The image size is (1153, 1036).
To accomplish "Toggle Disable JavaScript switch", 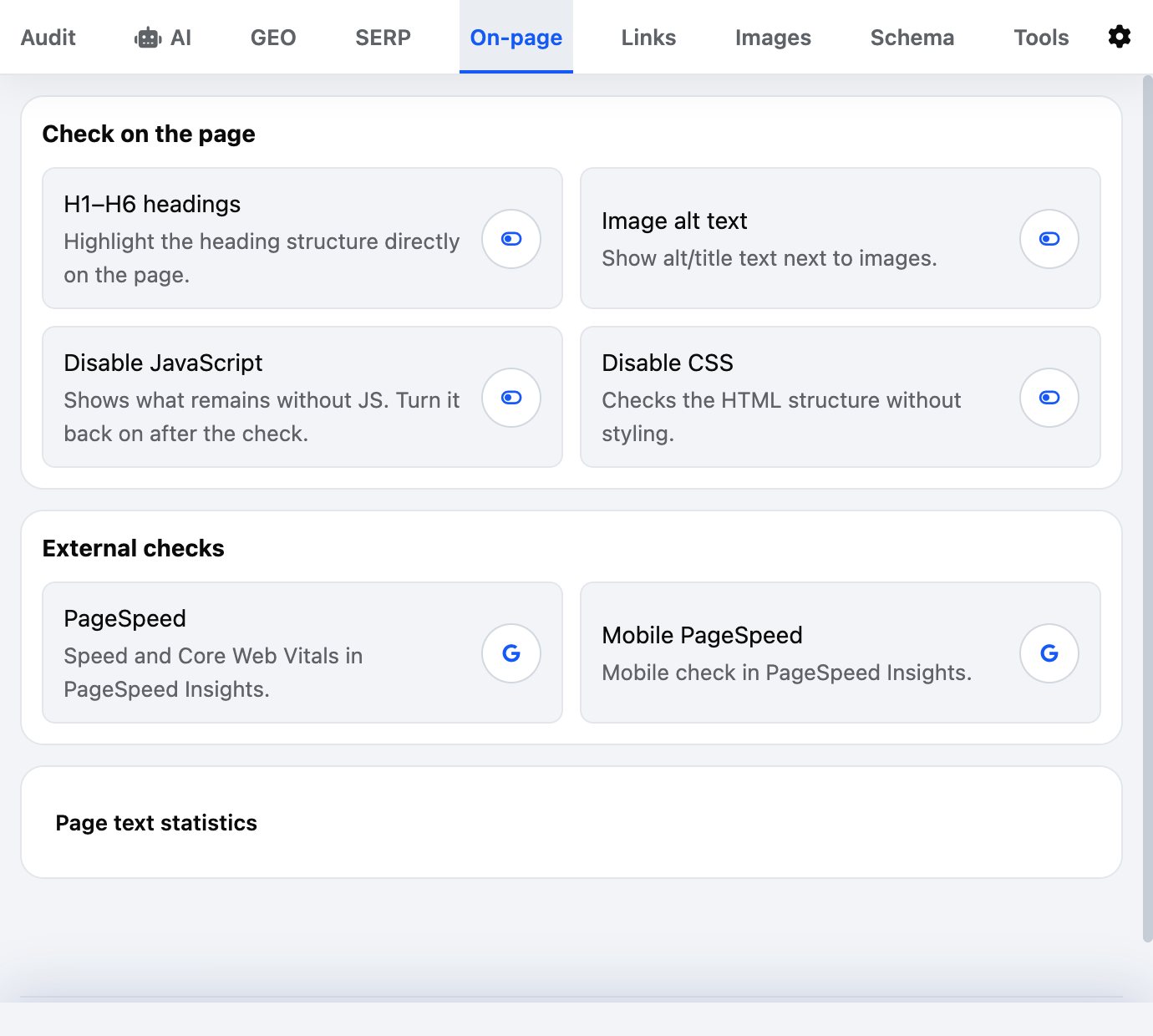I will pyautogui.click(x=511, y=398).
